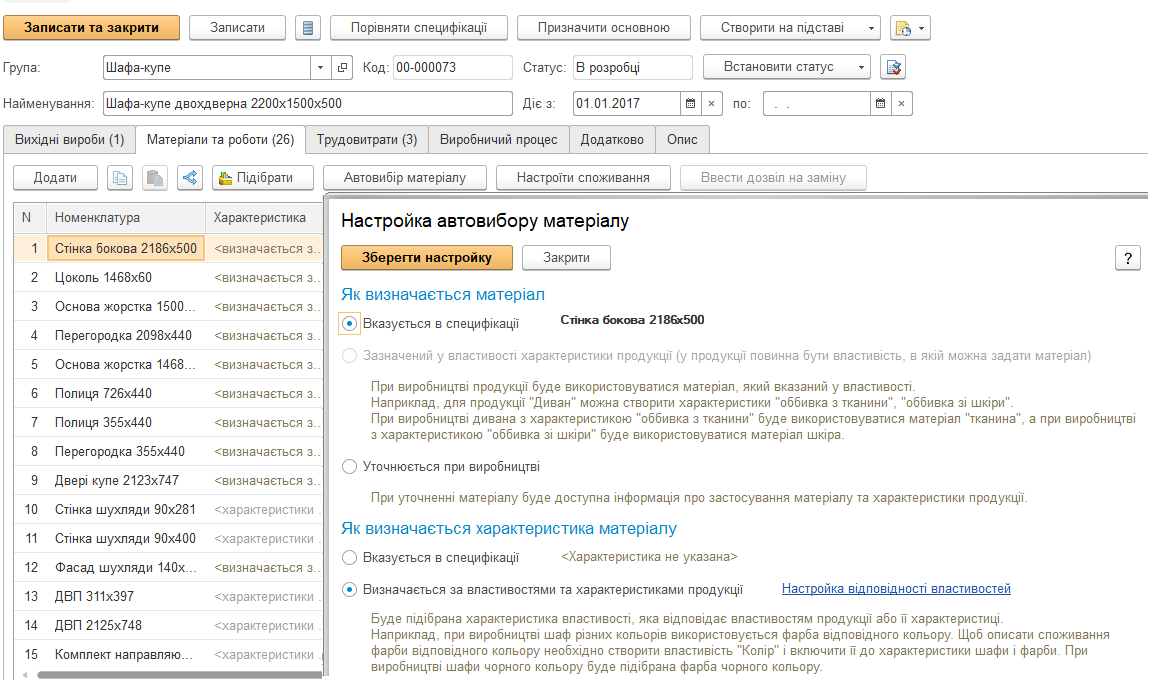Click the icon next to Встановити статус
Screen dimensions: 1149x680
[892, 68]
